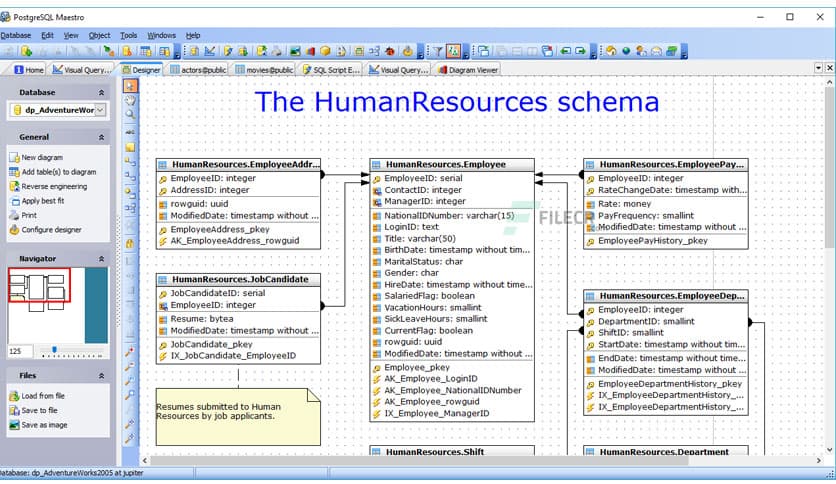Image resolution: width=836 pixels, height=484 pixels.
Task: Click the Navigator zoom slider handle
Action: coord(54,350)
